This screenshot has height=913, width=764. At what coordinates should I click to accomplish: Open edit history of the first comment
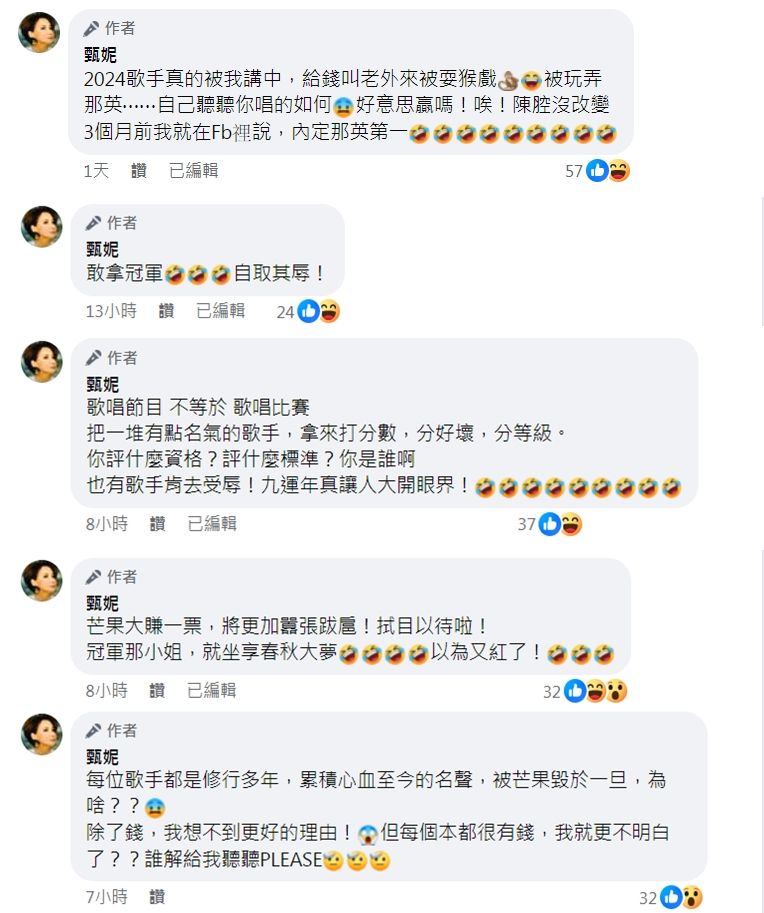193,171
